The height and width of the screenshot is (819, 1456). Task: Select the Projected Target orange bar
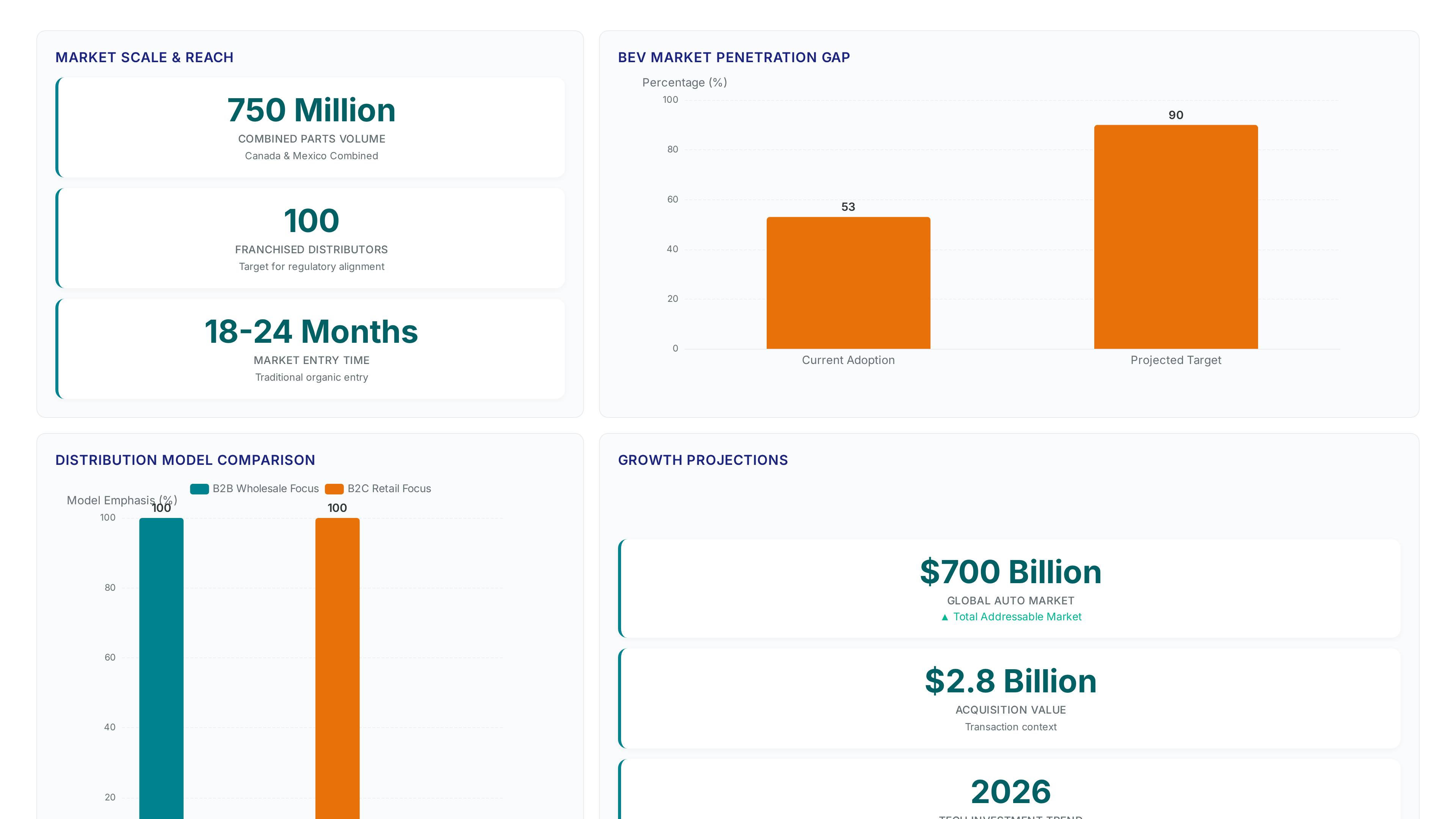click(1176, 237)
